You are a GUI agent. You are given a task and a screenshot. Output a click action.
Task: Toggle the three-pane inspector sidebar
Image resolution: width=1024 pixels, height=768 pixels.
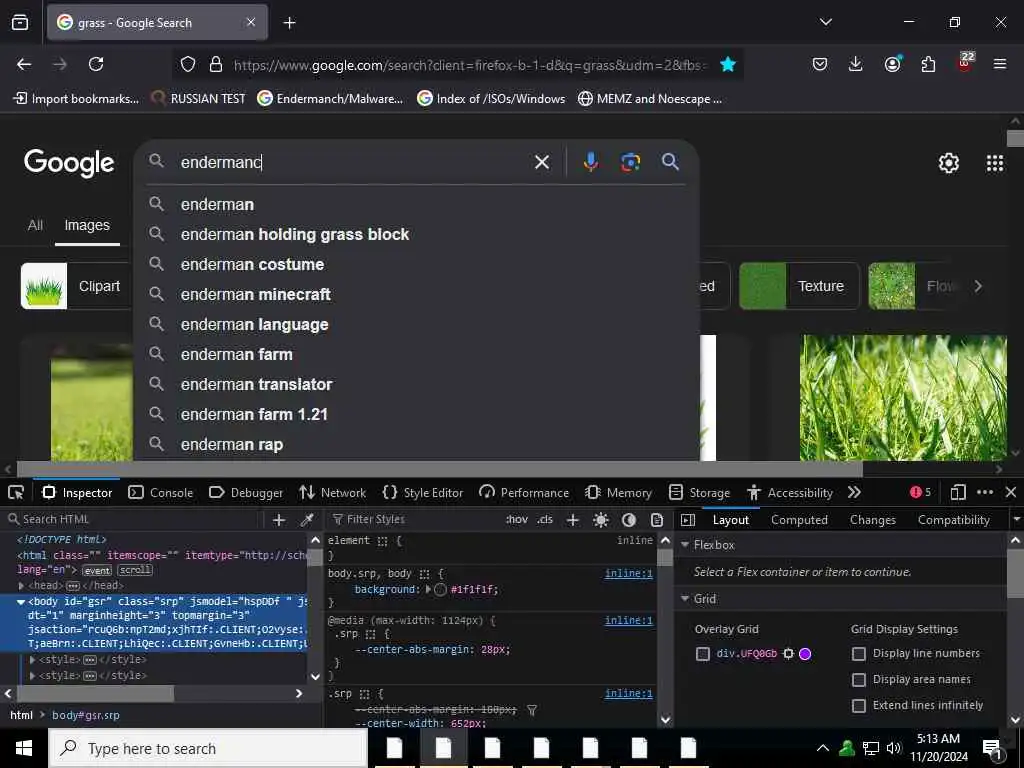point(688,520)
